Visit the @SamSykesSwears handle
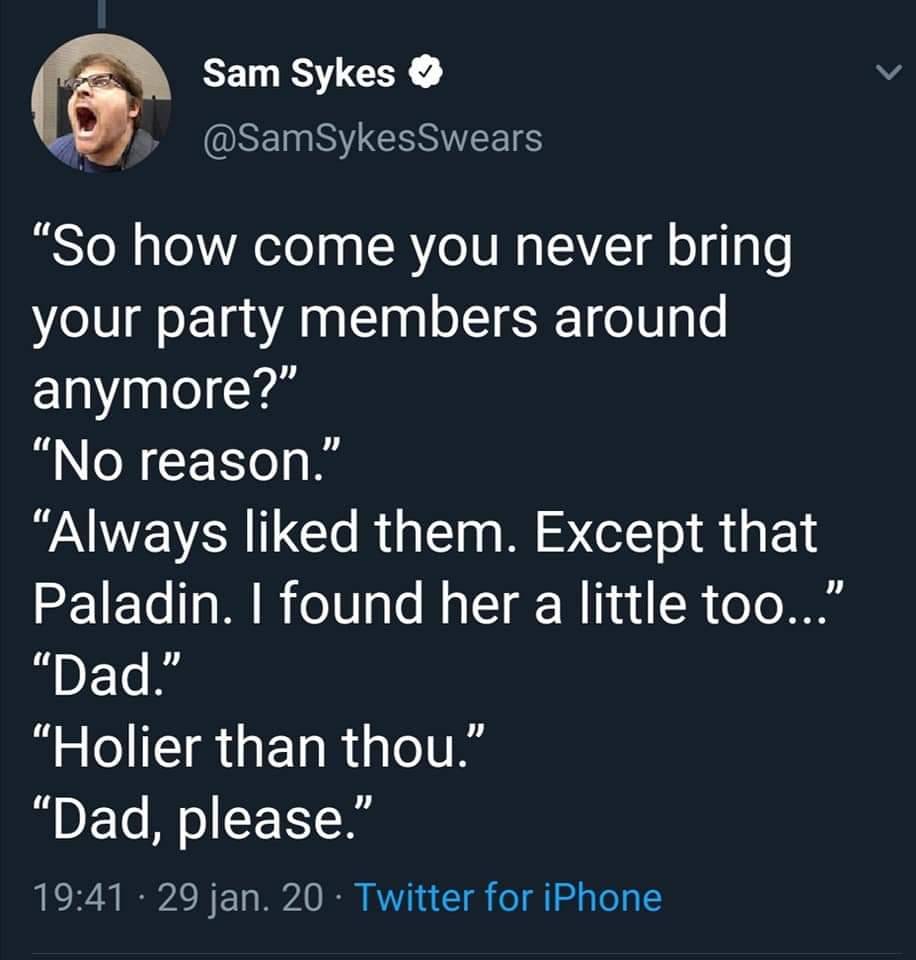 [x=372, y=138]
